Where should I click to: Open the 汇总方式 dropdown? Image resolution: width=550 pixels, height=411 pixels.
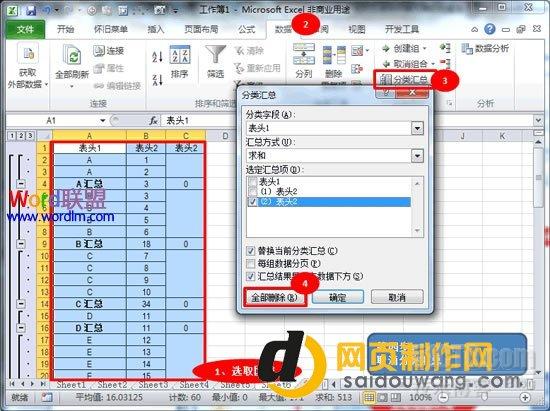(x=417, y=156)
